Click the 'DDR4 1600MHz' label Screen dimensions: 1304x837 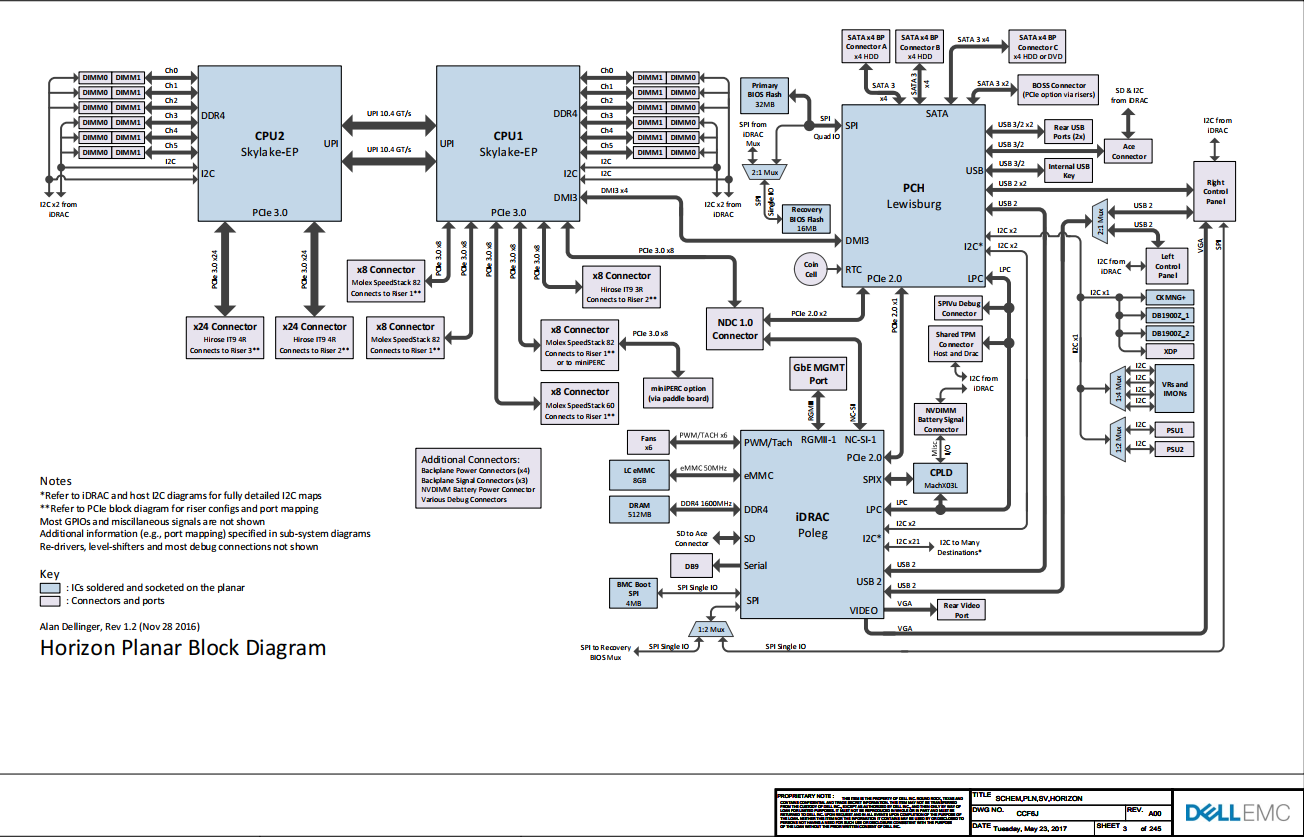pos(708,503)
